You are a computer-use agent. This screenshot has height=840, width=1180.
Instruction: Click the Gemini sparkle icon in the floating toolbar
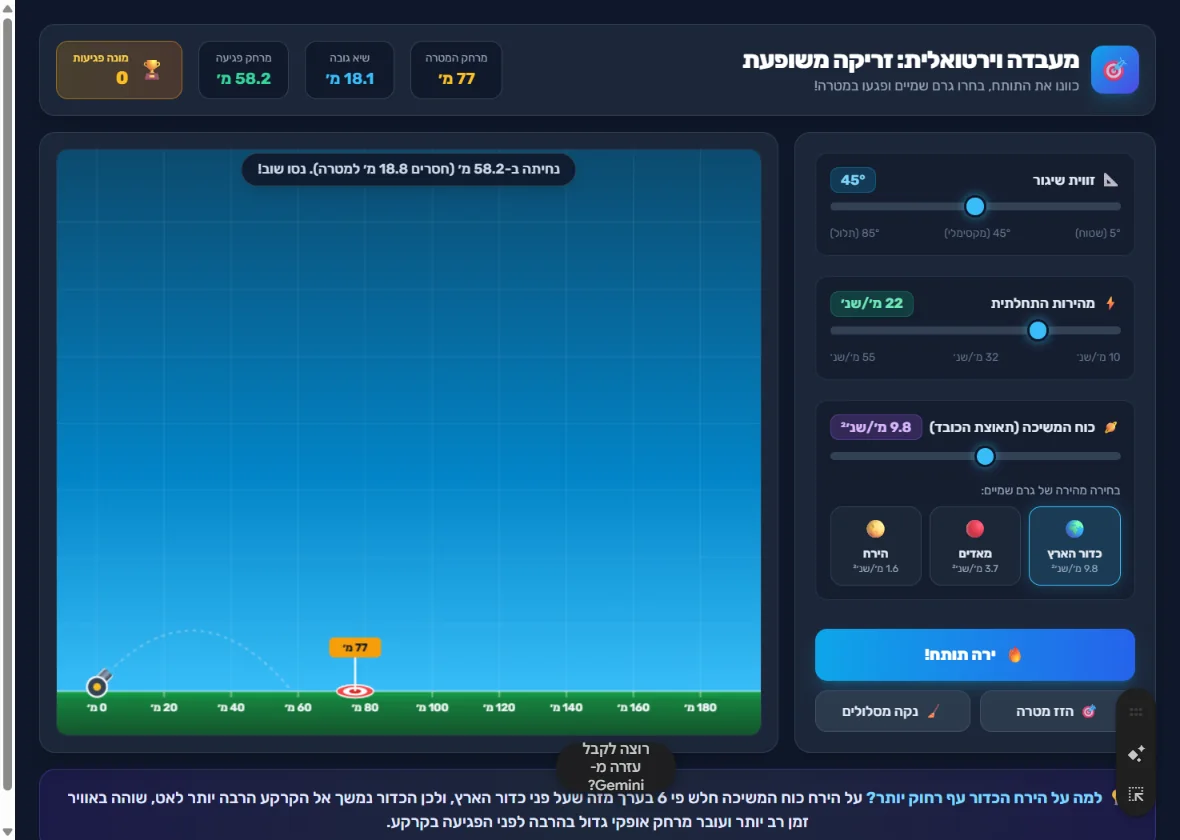pos(1136,753)
